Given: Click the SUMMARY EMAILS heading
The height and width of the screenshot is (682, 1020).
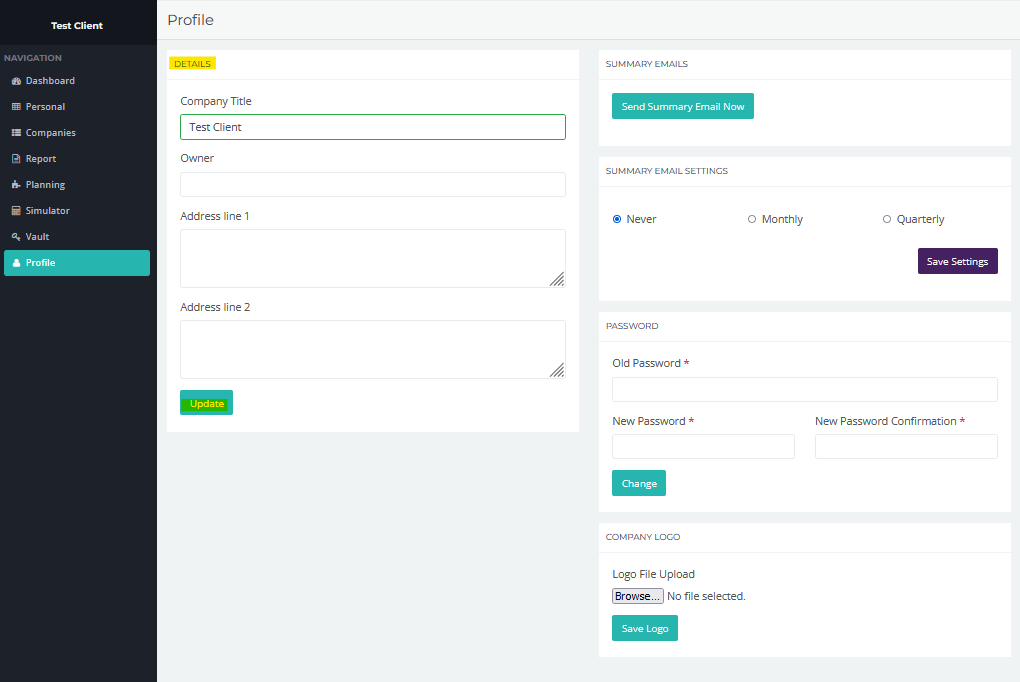Looking at the screenshot, I should [x=647, y=64].
